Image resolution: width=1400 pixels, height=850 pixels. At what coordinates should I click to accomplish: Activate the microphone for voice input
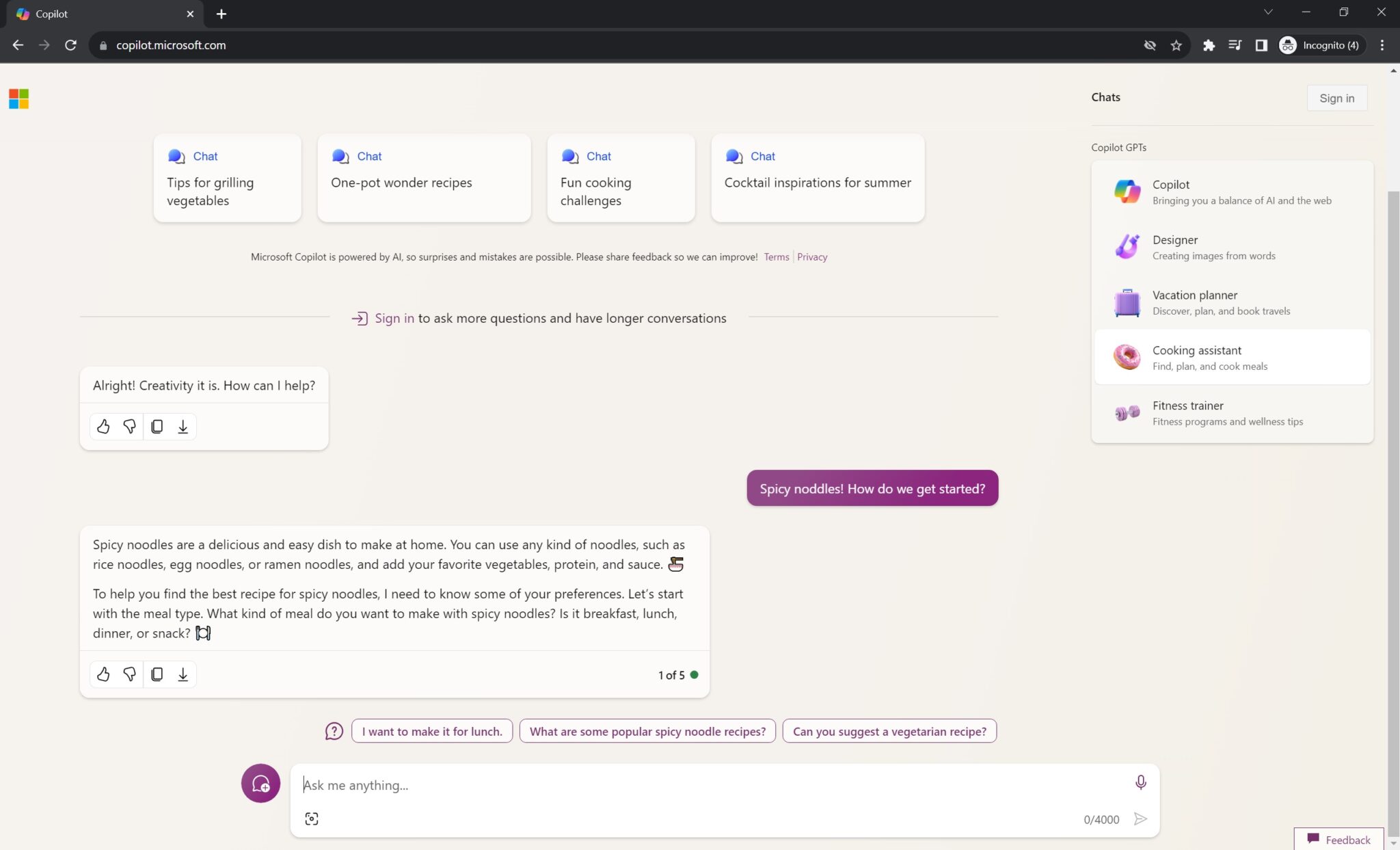tap(1140, 782)
